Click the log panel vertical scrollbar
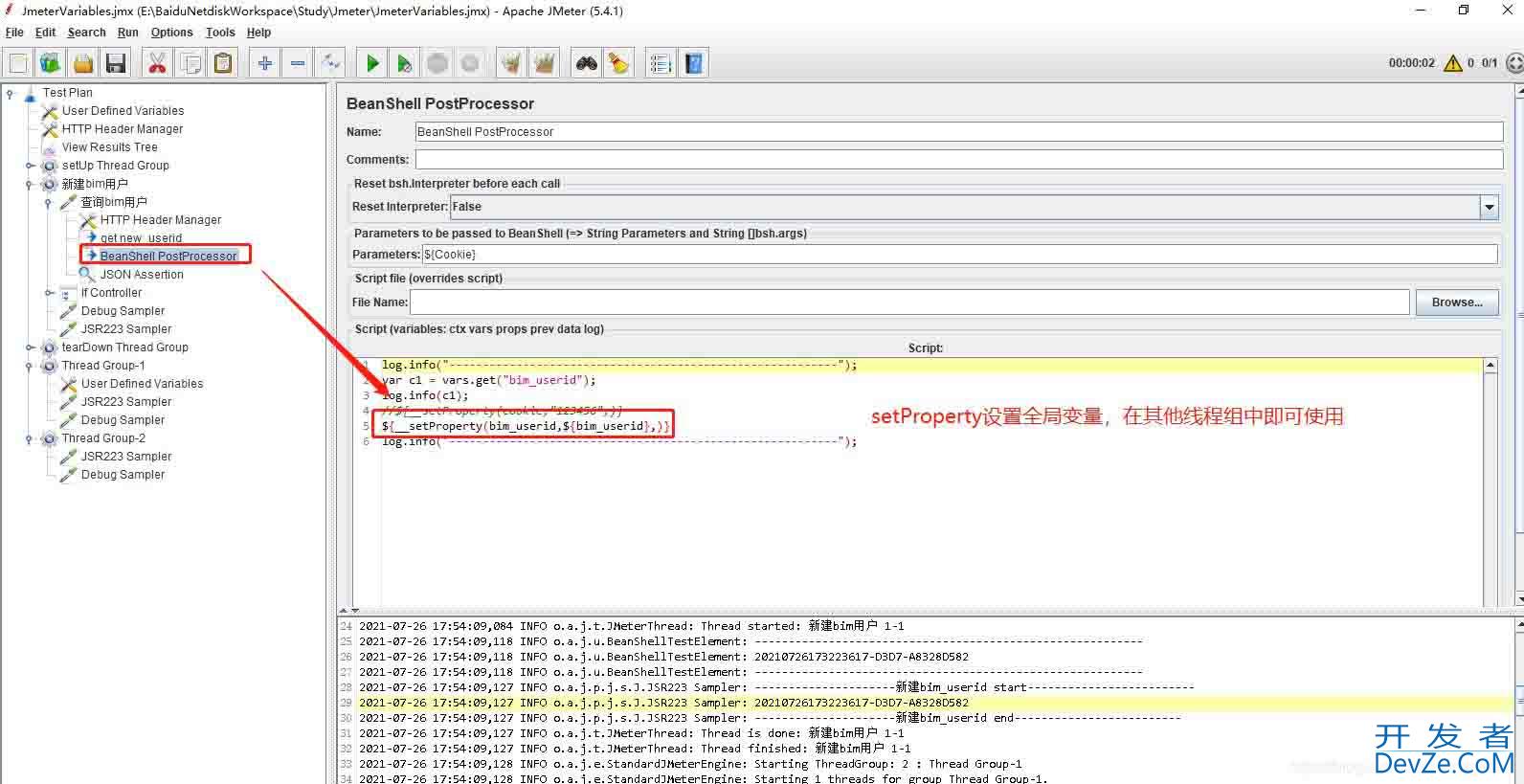 tap(1519, 699)
